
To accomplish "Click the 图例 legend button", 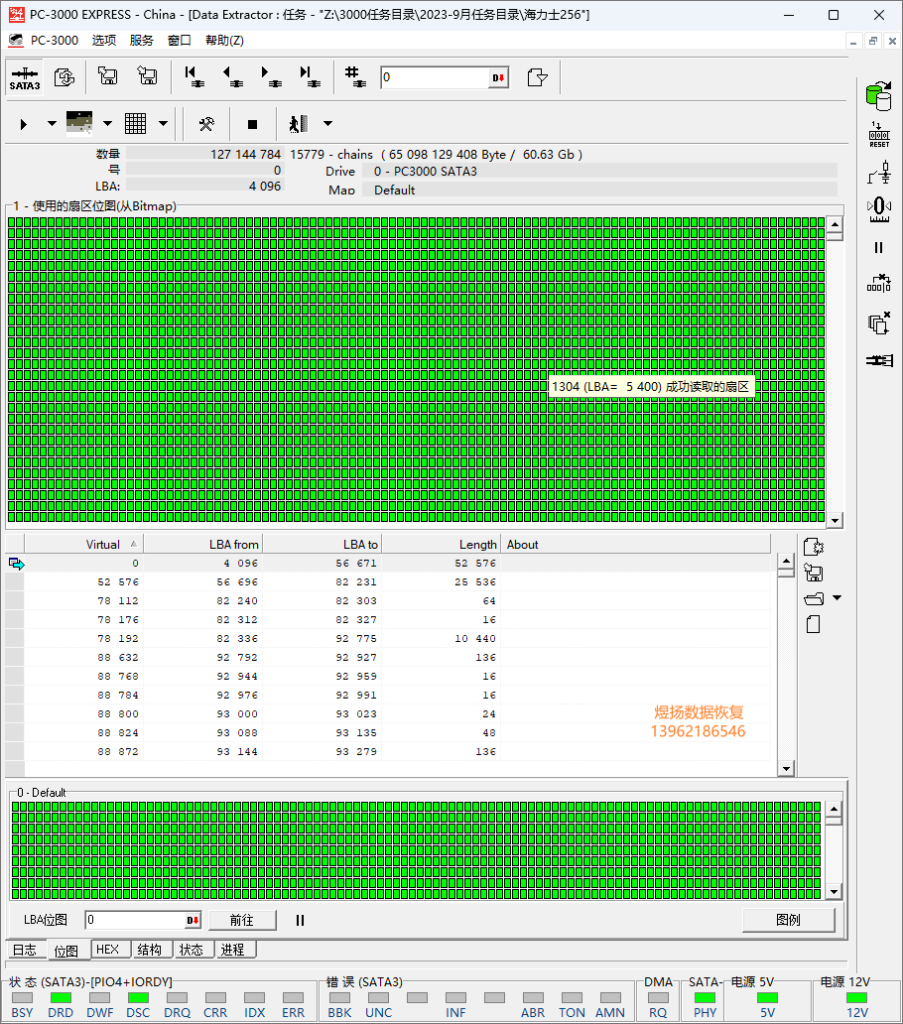I will point(788,920).
